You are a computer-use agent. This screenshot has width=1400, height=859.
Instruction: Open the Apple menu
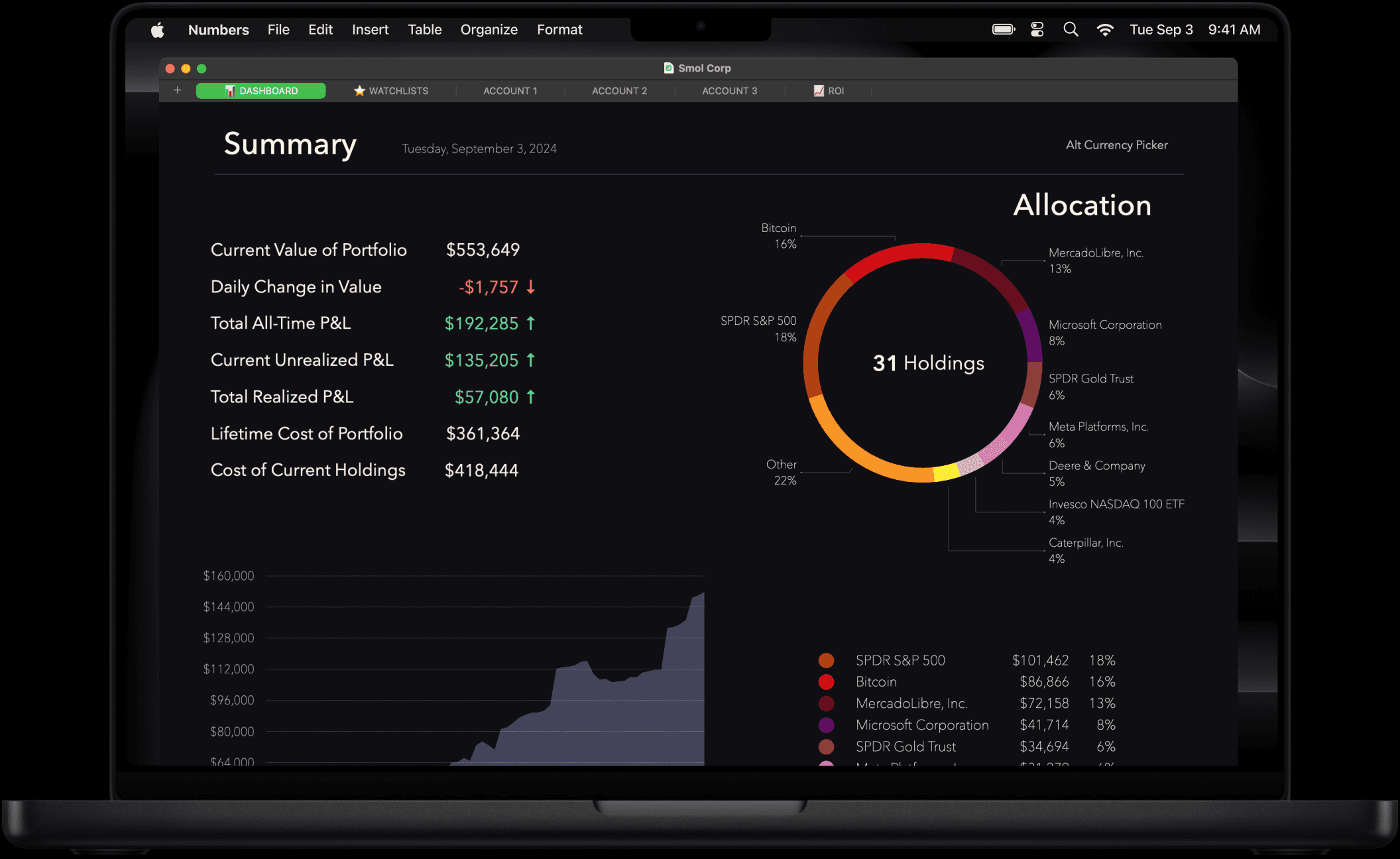click(157, 30)
